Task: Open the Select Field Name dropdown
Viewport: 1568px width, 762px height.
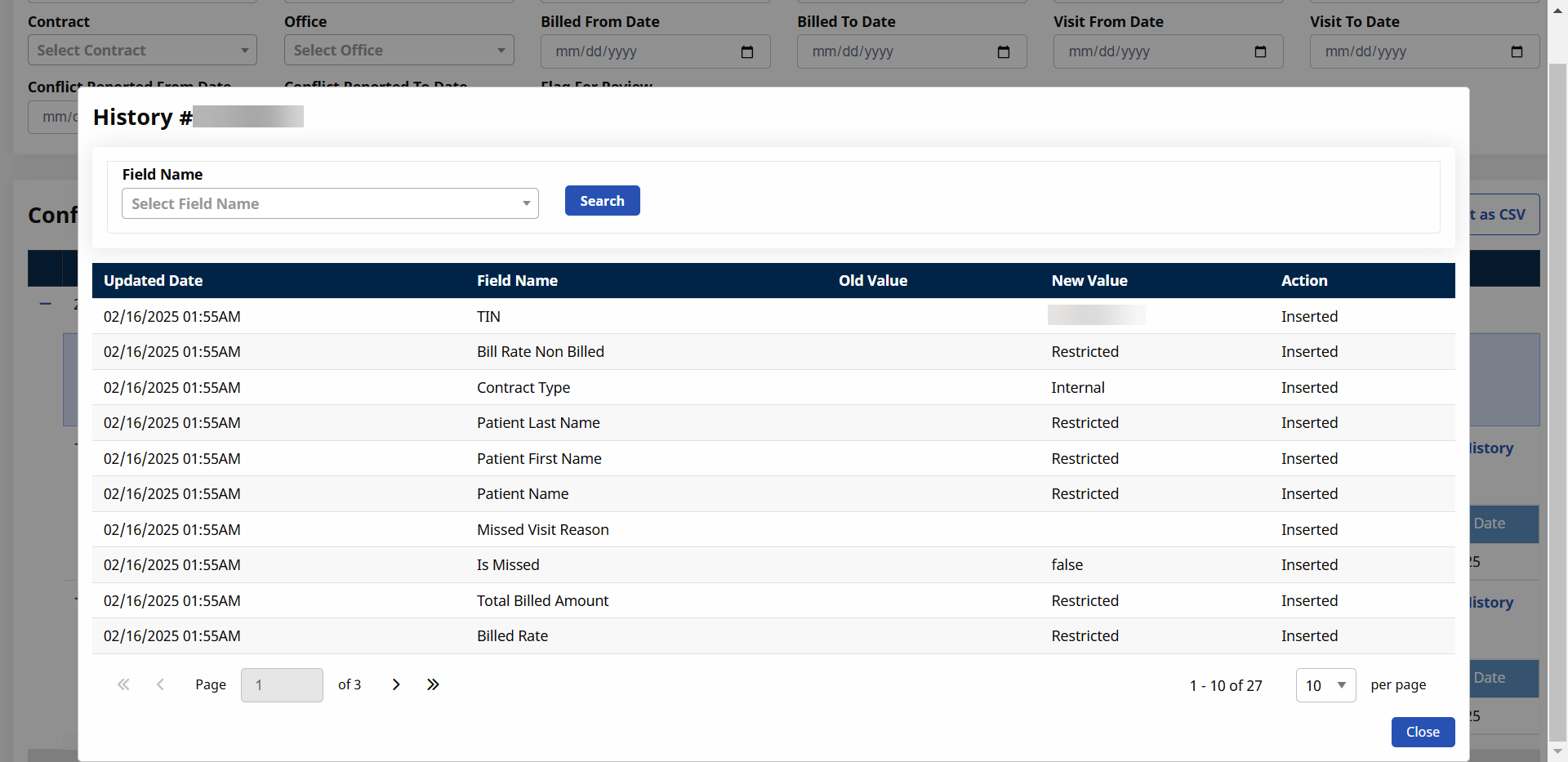Action: (x=330, y=203)
